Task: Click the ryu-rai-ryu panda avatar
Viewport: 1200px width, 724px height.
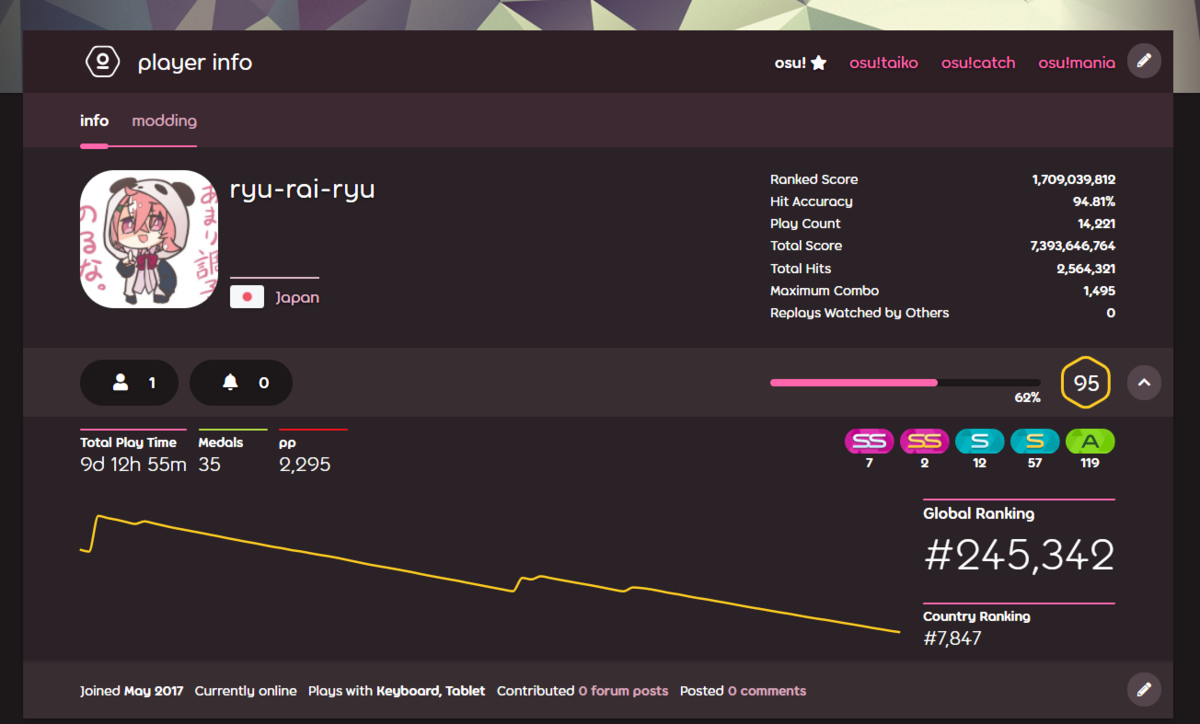Action: click(149, 239)
